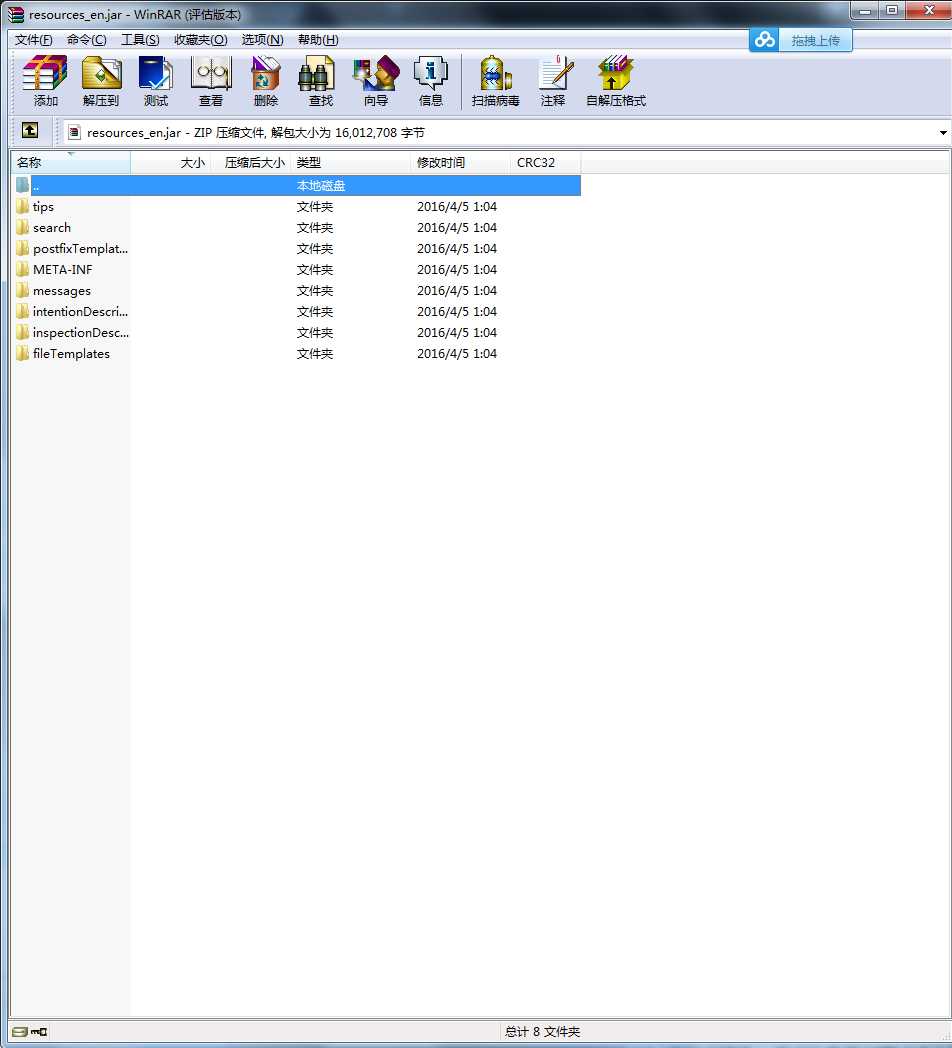Go up one level with arrow button

pos(29,130)
